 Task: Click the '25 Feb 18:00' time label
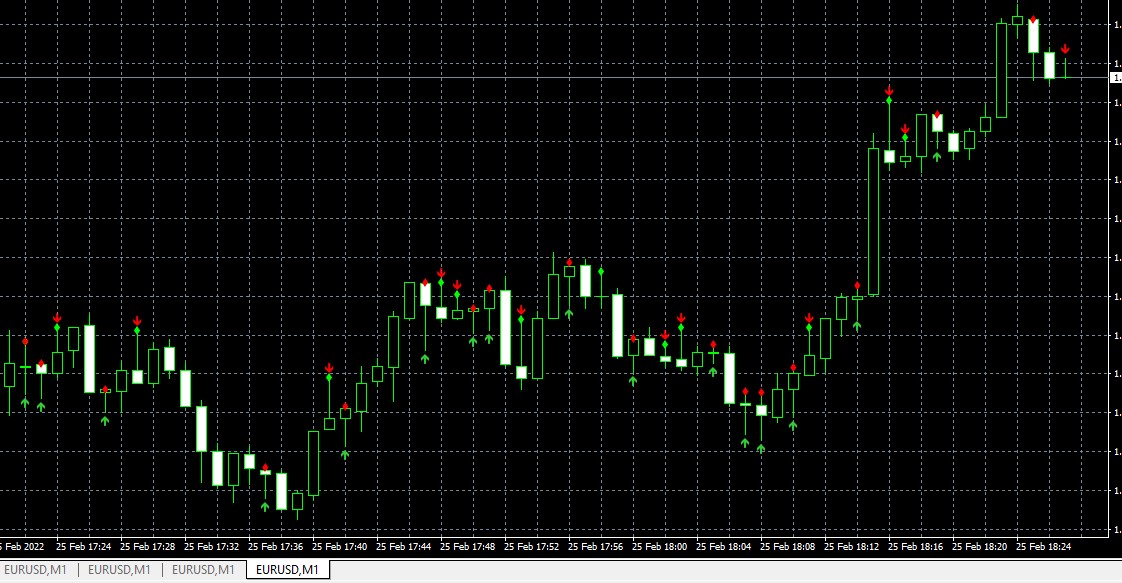659,547
